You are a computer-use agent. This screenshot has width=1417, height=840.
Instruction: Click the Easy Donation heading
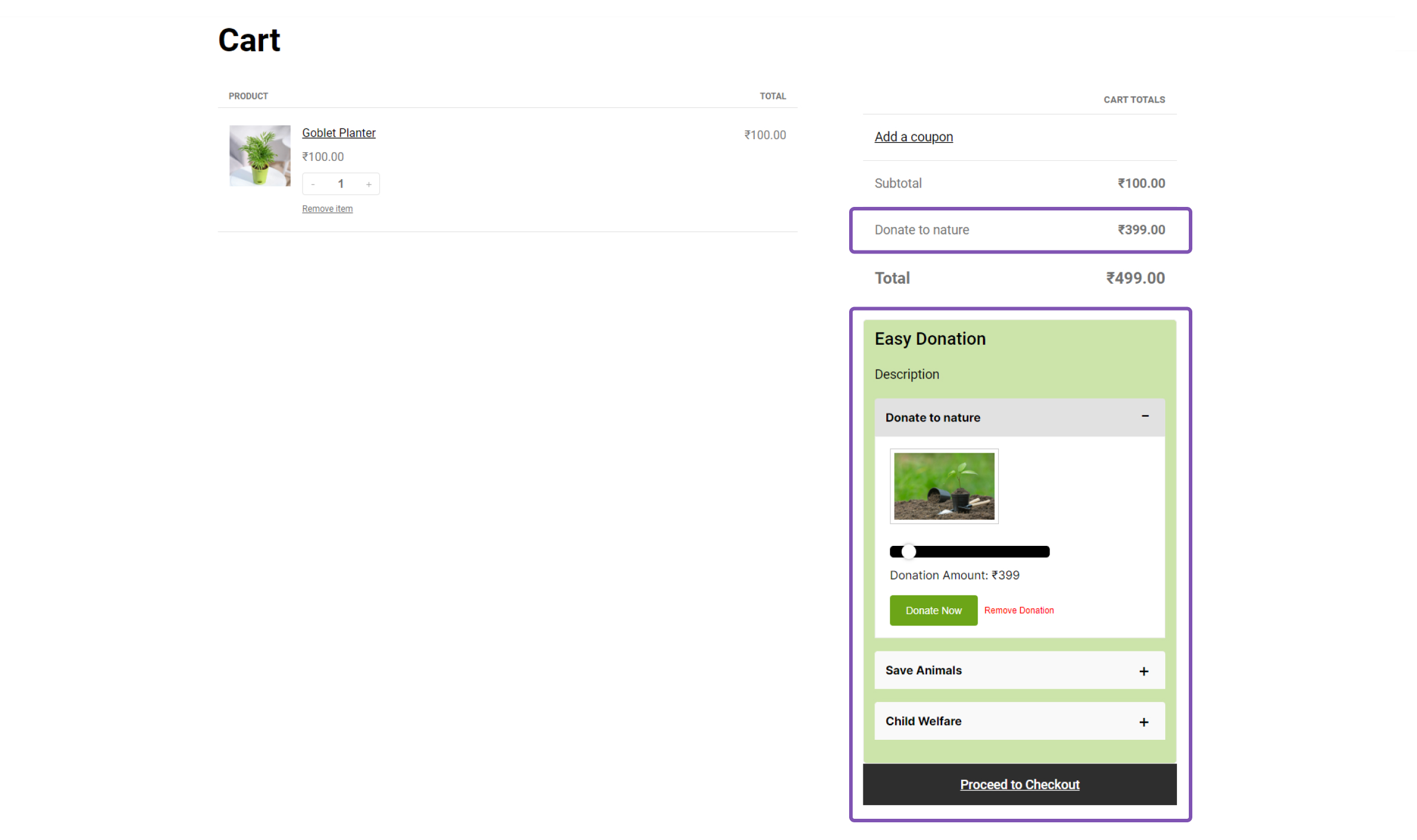[x=929, y=338]
